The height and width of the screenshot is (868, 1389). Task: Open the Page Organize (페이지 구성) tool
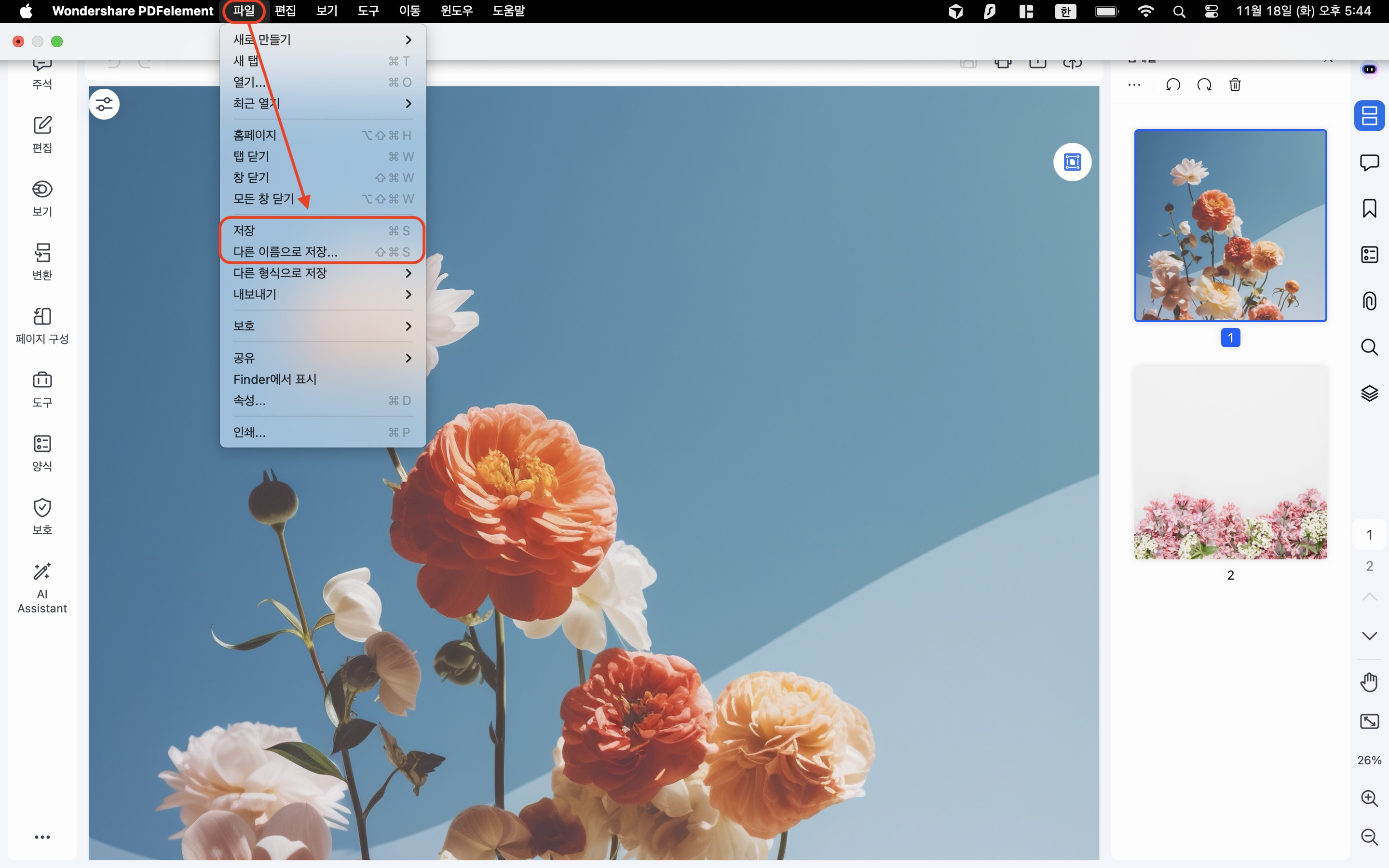click(x=42, y=325)
